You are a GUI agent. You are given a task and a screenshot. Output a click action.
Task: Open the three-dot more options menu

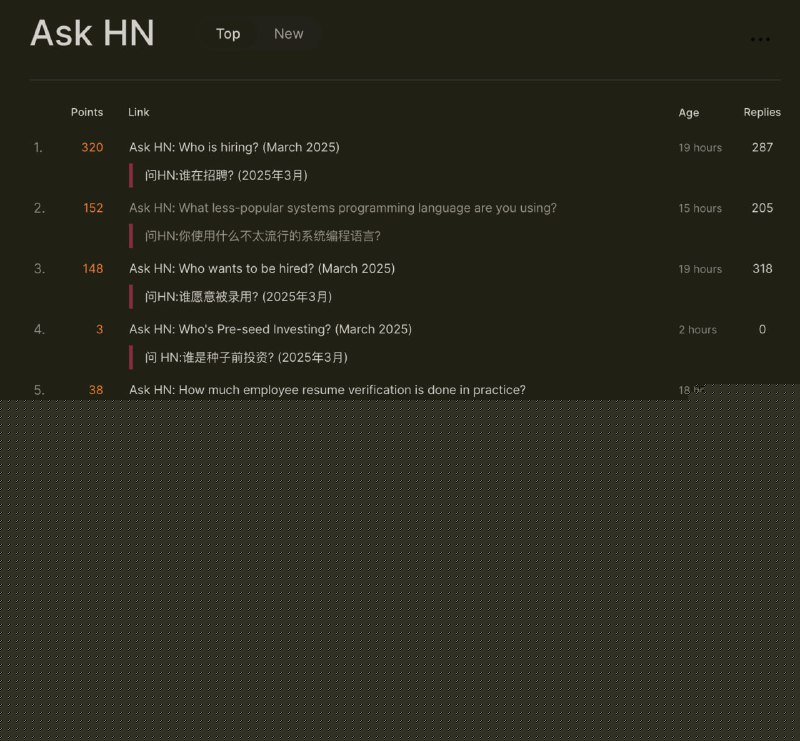(760, 40)
